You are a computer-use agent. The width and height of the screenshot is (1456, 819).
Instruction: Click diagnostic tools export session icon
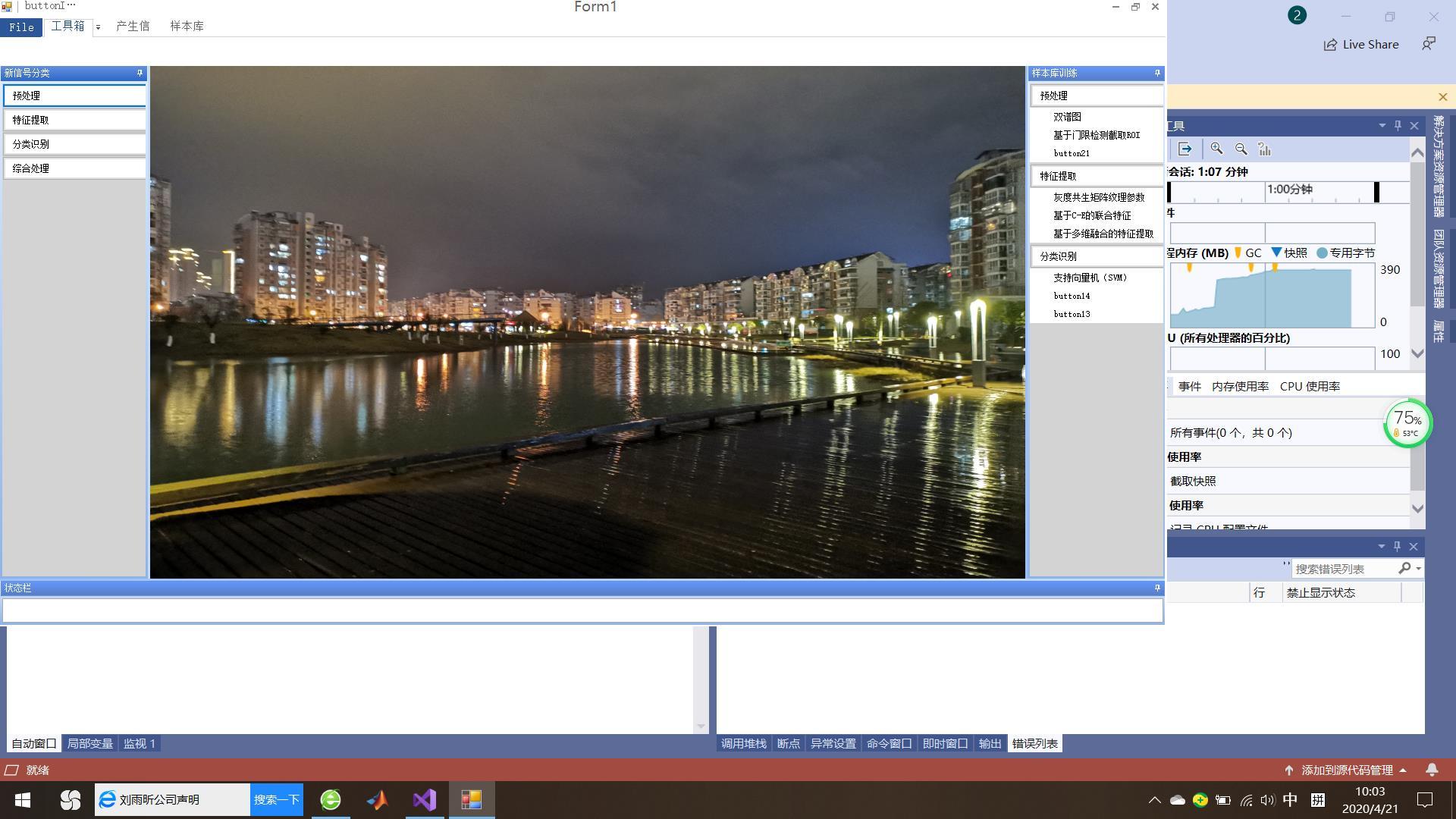coord(1185,149)
